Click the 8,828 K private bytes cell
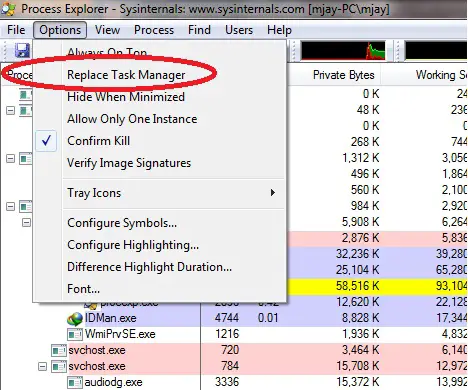The height and width of the screenshot is (390, 468). click(361, 318)
